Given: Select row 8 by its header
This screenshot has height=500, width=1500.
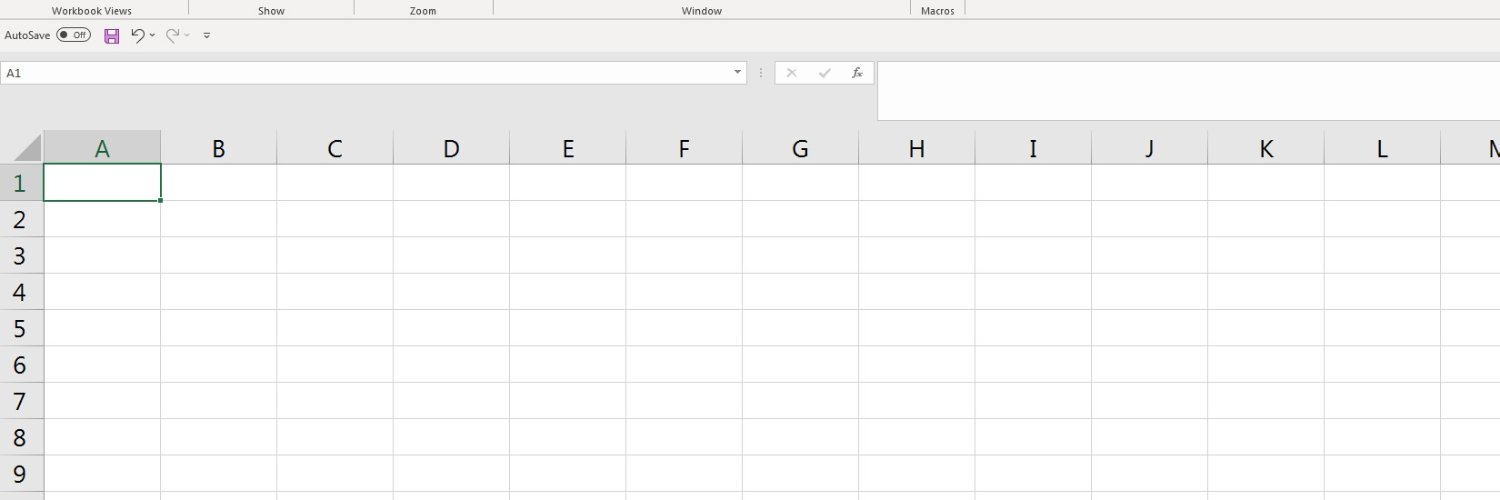Looking at the screenshot, I should pos(20,437).
